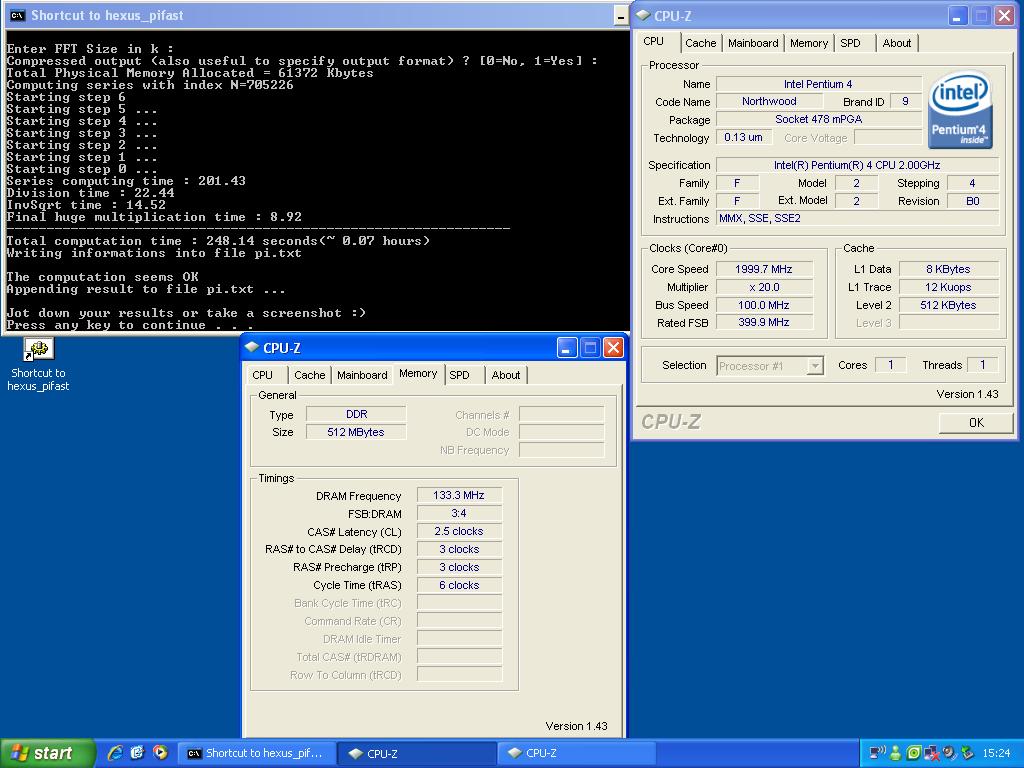Click the memory Size 512 MBytes field
Viewport: 1024px width, 768px height.
pyautogui.click(x=356, y=432)
